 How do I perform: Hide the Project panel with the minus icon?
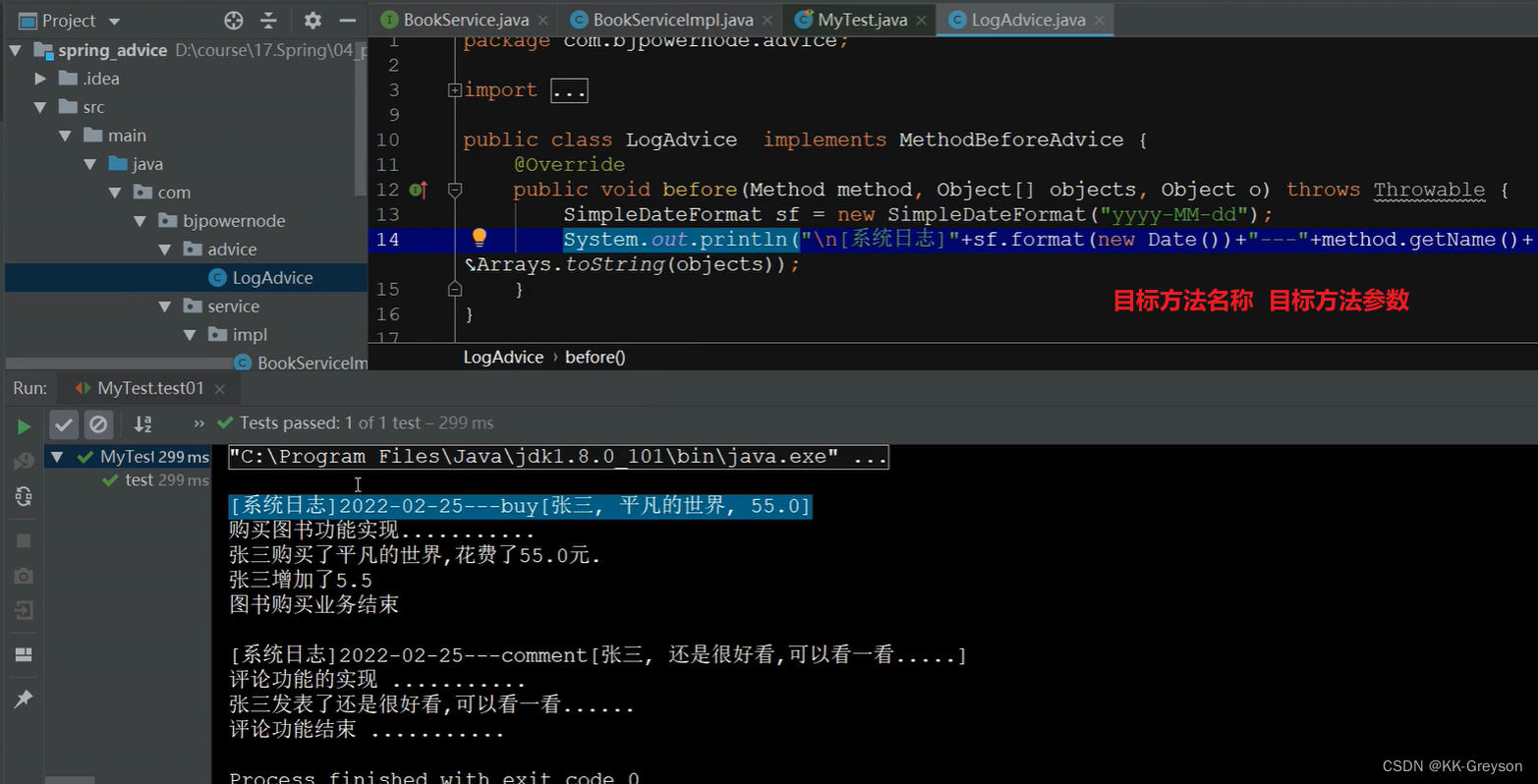pos(347,20)
